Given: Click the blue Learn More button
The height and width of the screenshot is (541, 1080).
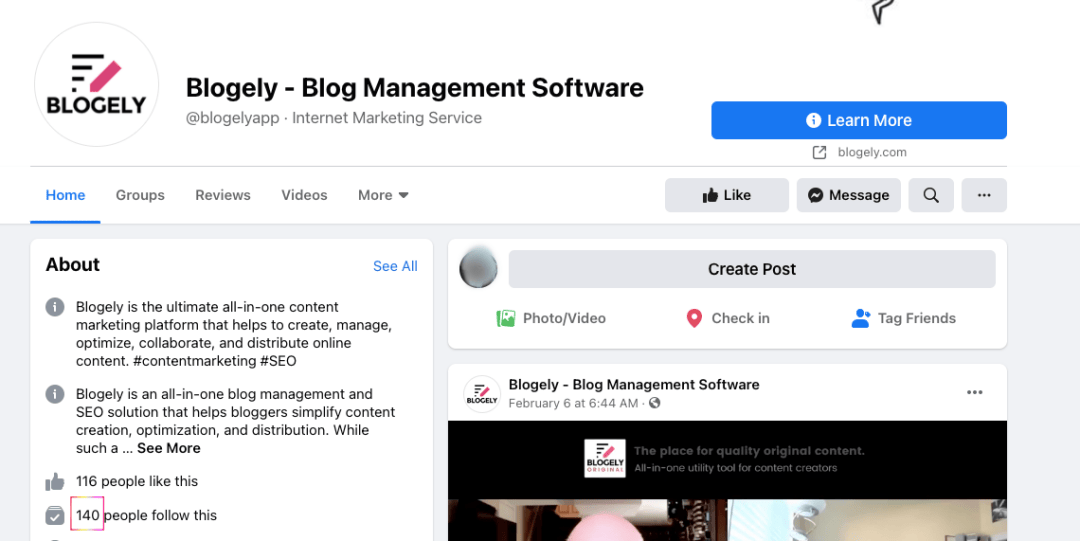Looking at the screenshot, I should coord(859,120).
